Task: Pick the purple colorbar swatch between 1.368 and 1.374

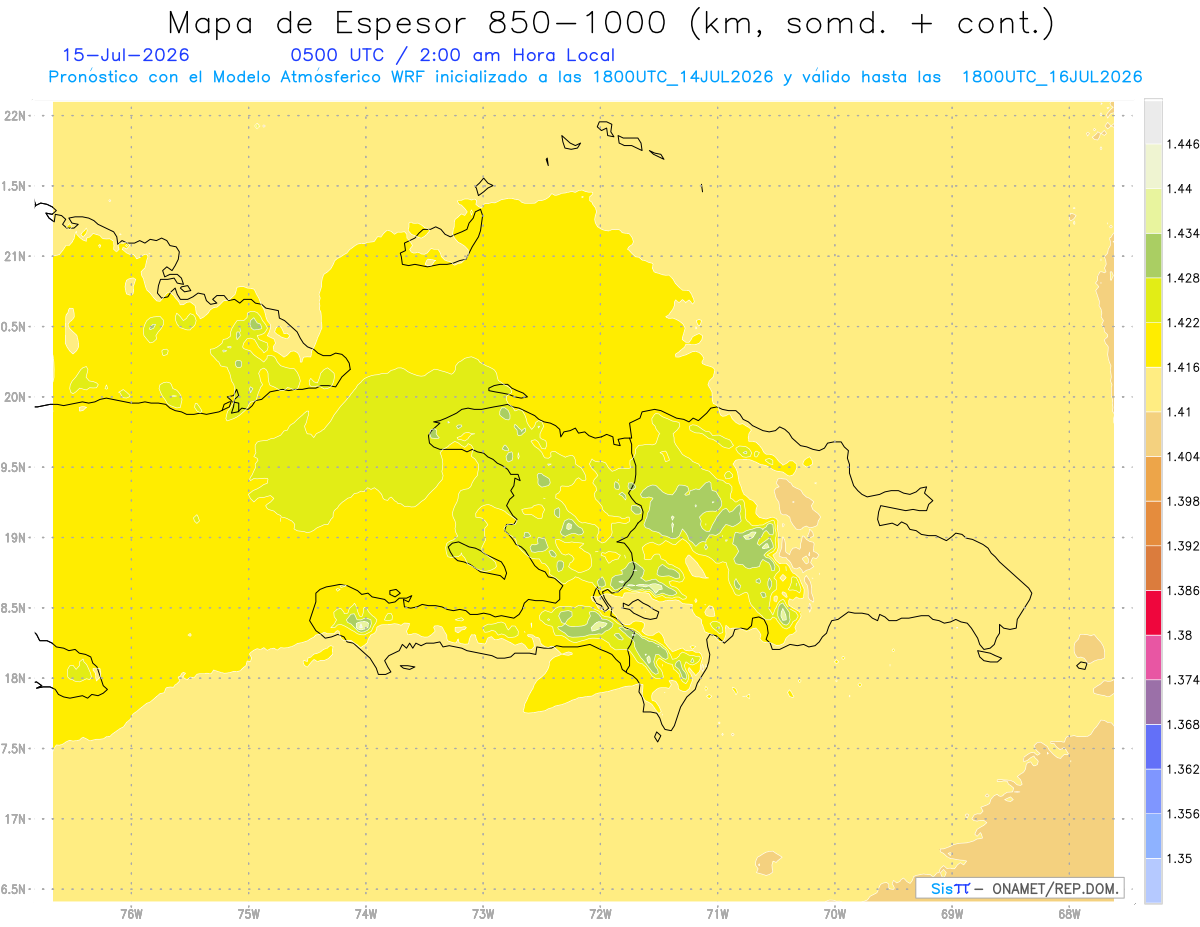Action: tap(1153, 702)
